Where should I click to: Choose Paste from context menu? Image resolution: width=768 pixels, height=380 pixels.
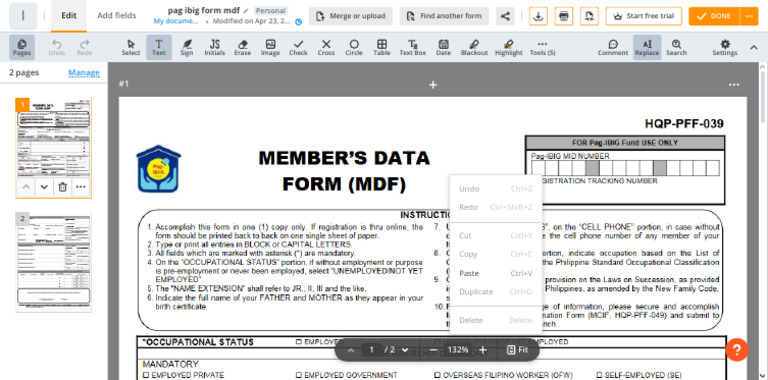pos(496,273)
